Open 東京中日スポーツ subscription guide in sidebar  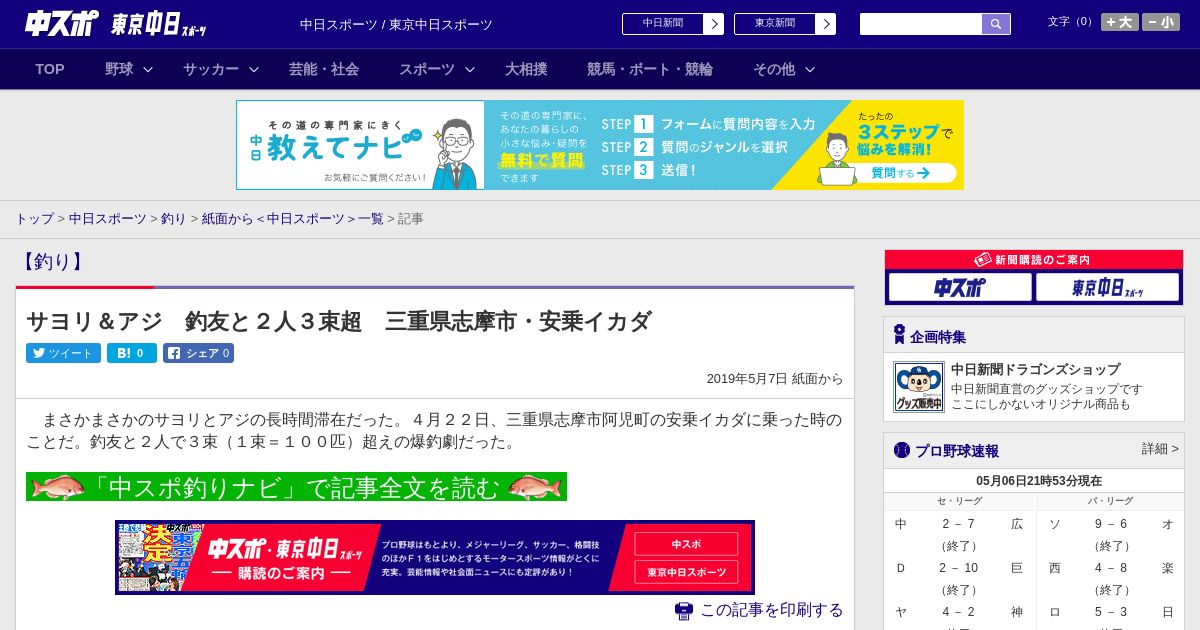pos(1107,288)
